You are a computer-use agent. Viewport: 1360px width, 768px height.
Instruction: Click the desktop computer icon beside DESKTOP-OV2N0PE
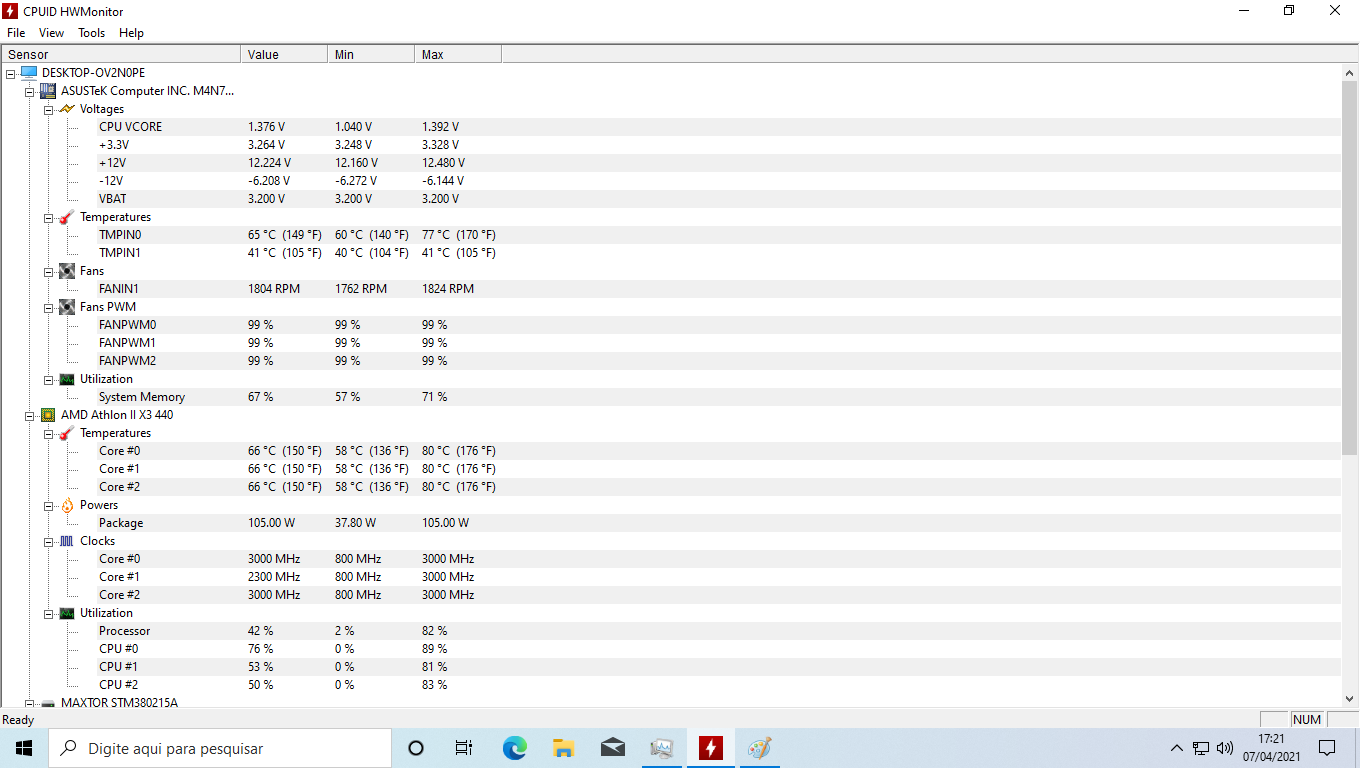click(x=28, y=73)
